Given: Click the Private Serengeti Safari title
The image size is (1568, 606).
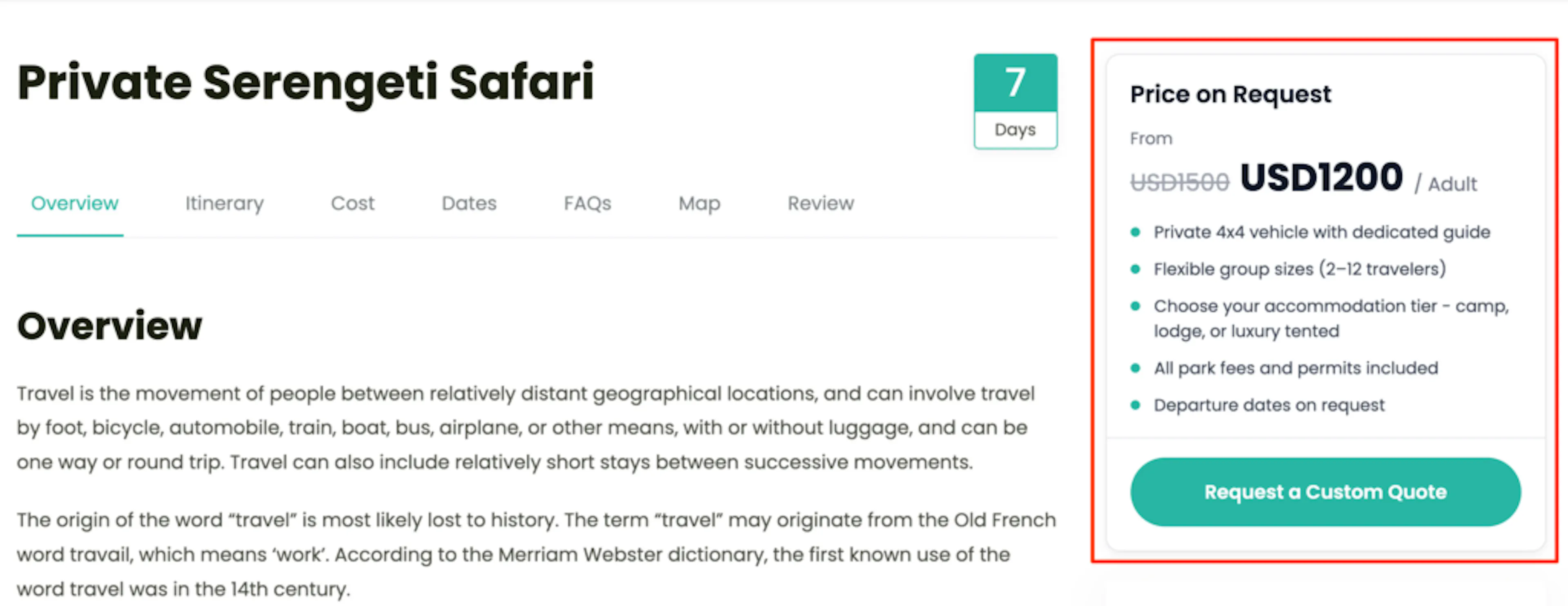Looking at the screenshot, I should (305, 83).
